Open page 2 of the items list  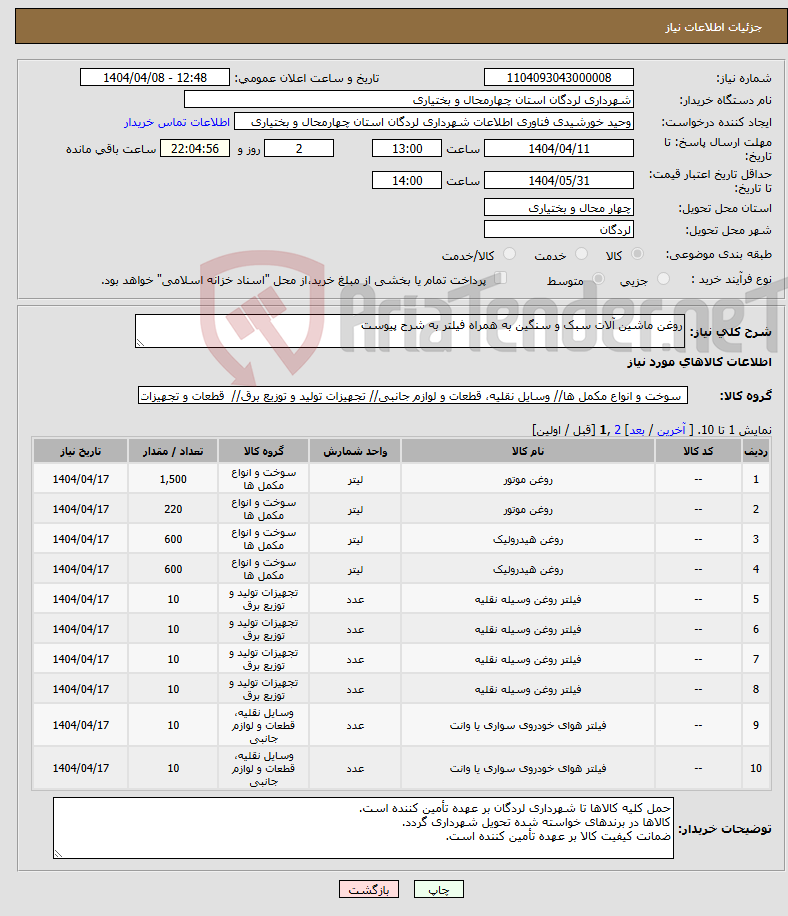pos(617,431)
